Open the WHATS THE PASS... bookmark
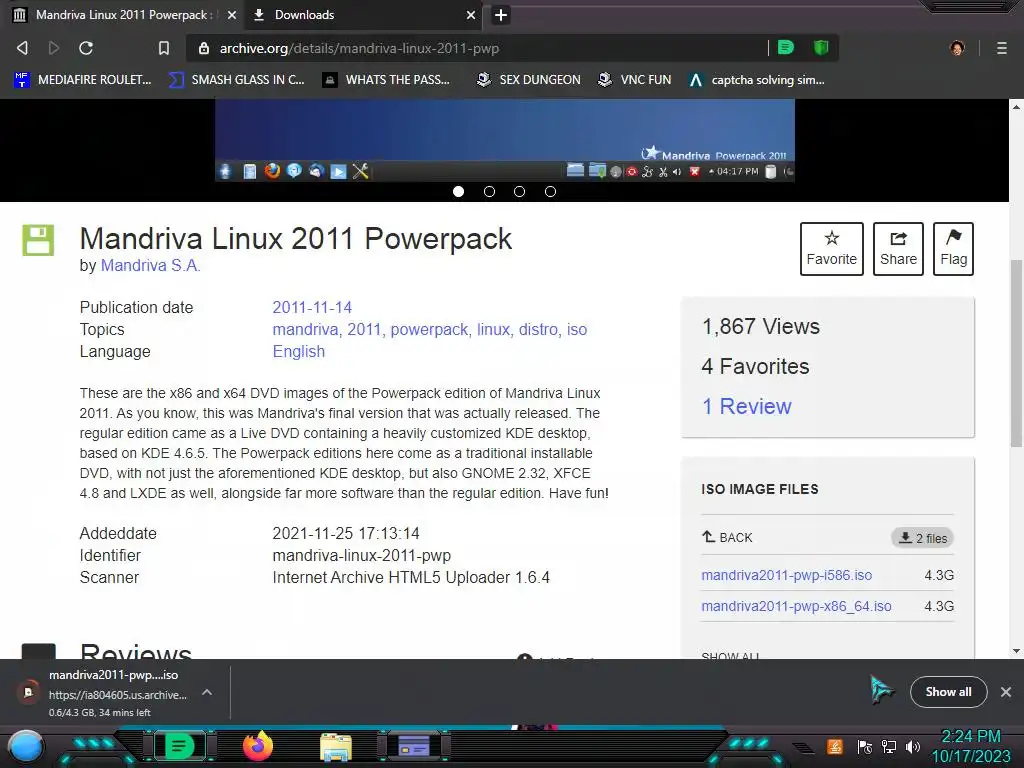Viewport: 1024px width, 768px height. pos(387,80)
